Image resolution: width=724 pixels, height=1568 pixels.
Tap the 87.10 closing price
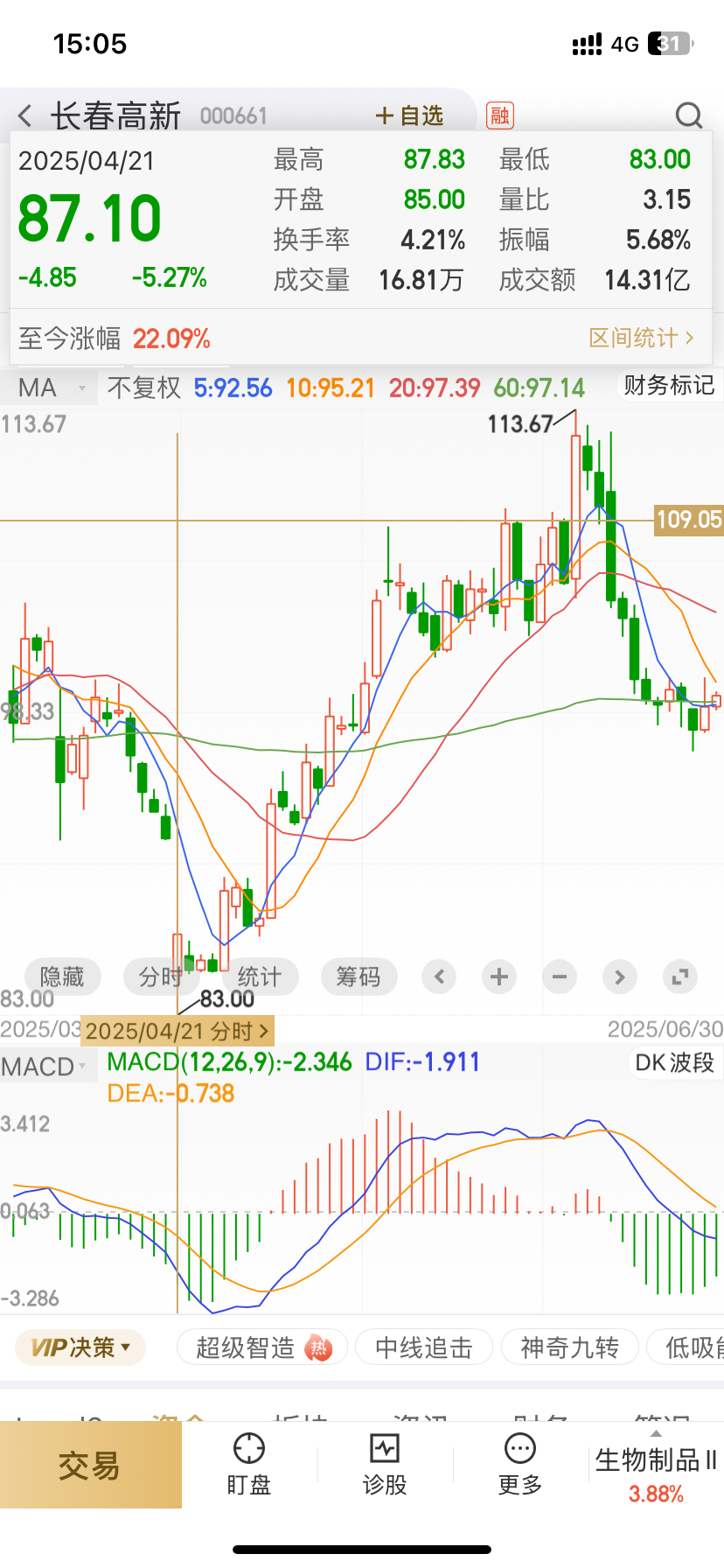point(89,219)
